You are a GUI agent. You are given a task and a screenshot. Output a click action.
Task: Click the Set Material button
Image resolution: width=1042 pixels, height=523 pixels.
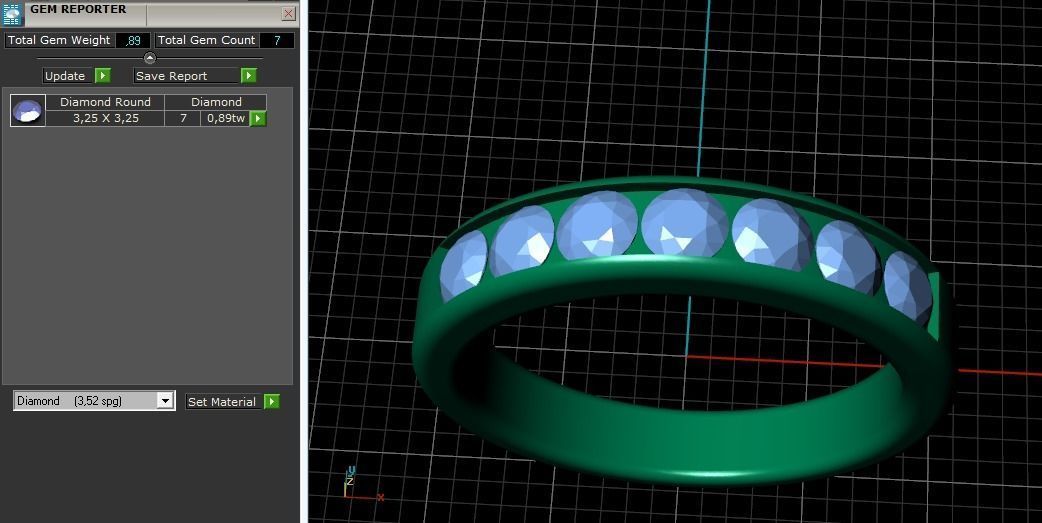222,401
